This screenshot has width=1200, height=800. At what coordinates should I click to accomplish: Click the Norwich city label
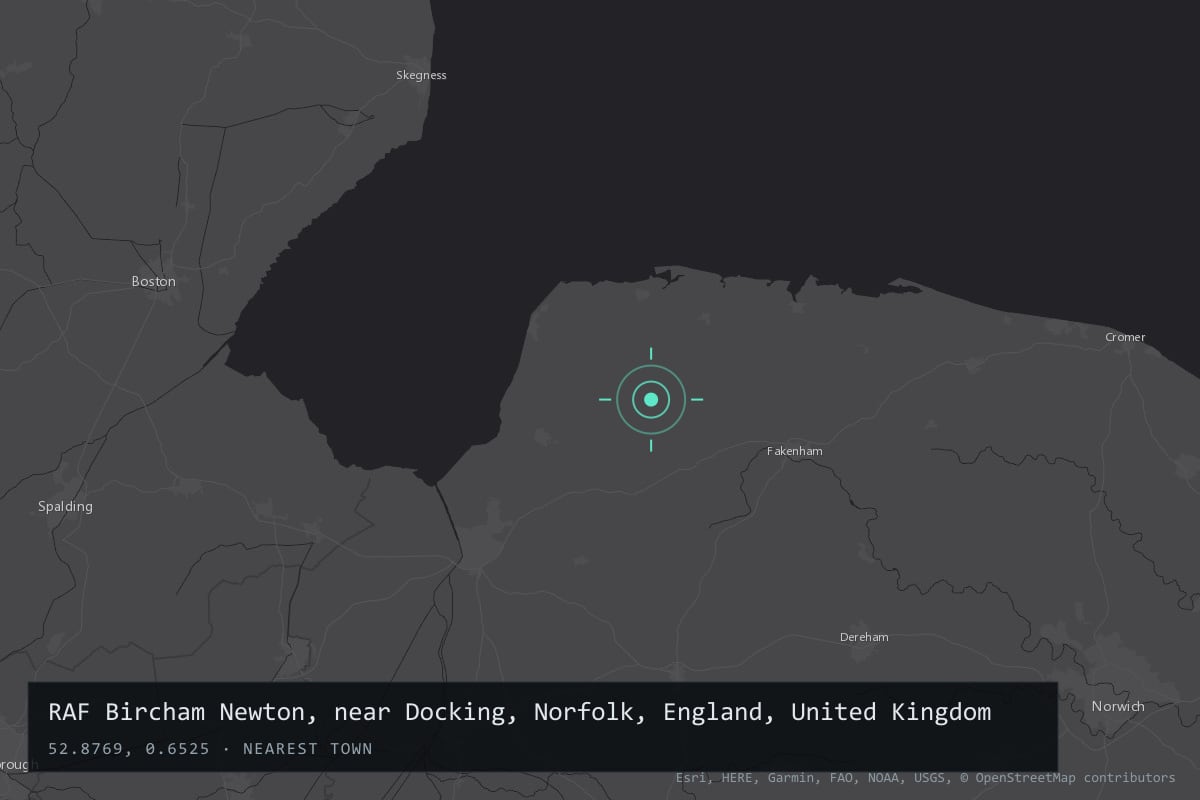click(x=1118, y=706)
